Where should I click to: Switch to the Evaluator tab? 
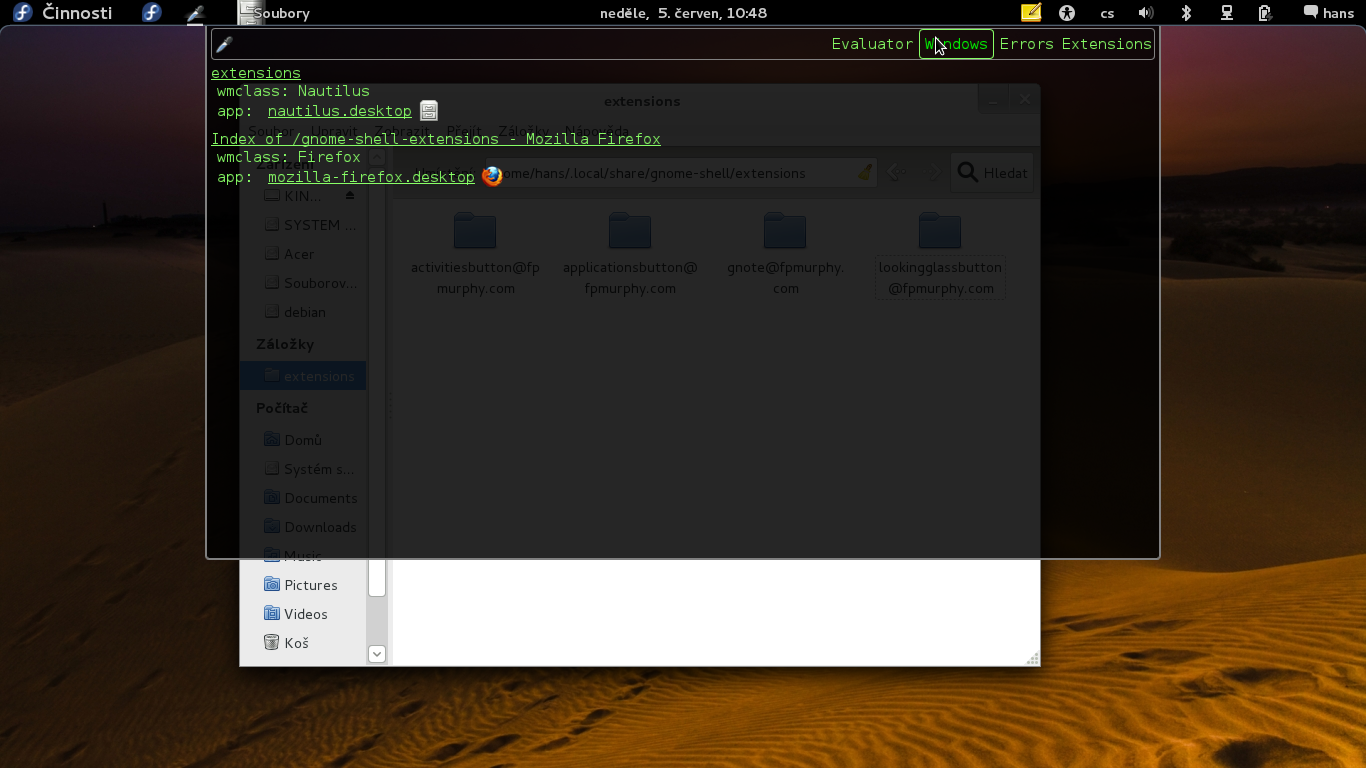pos(872,44)
